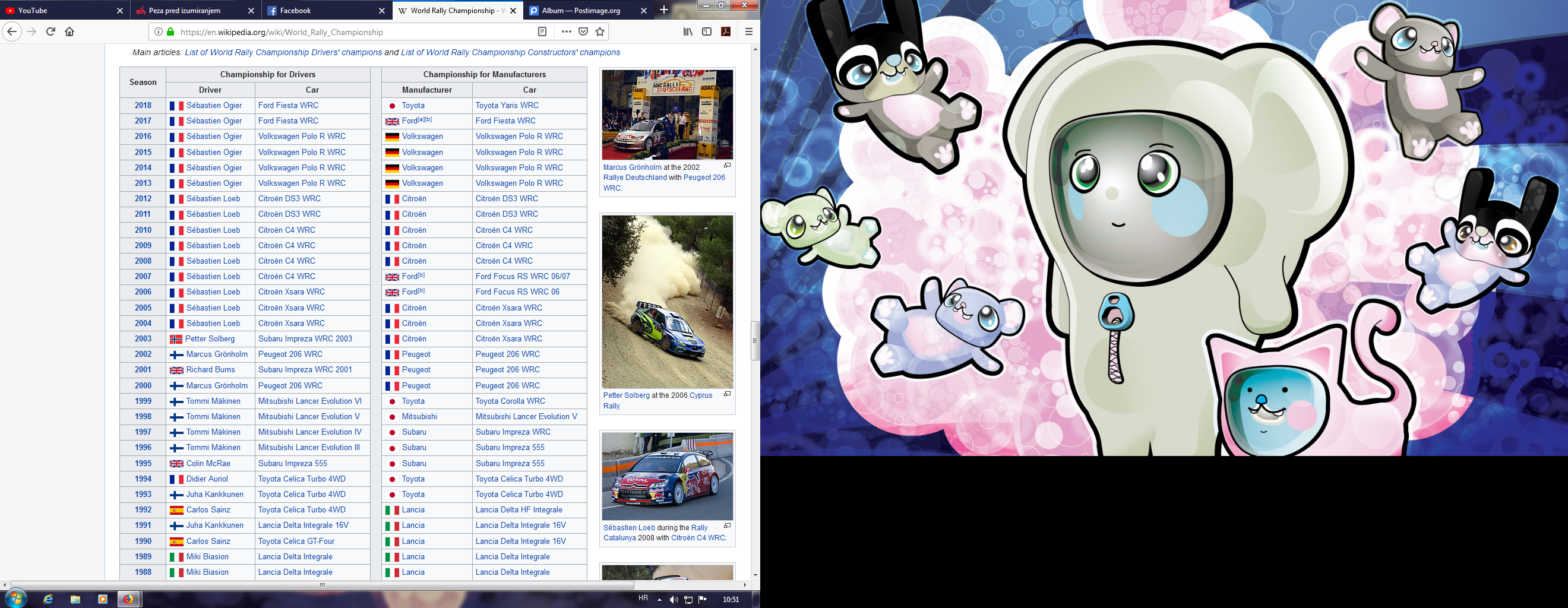Click the Subaru dust cloud photo
Viewport: 1568px width, 608px height.
coord(667,301)
